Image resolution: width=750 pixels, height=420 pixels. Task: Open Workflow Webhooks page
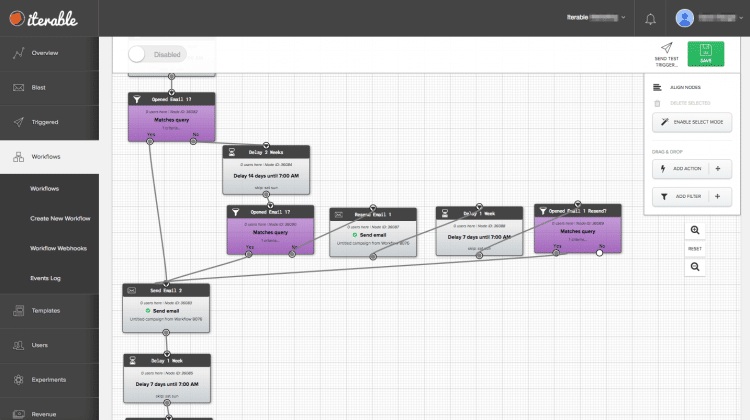[58, 248]
